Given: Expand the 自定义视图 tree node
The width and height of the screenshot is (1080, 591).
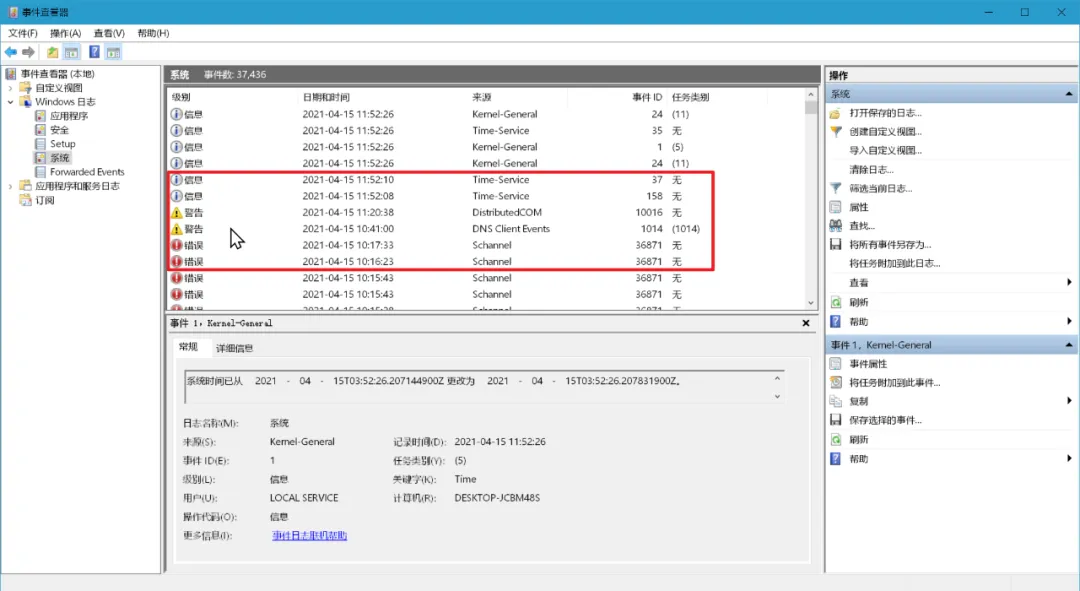Looking at the screenshot, I should [x=13, y=88].
